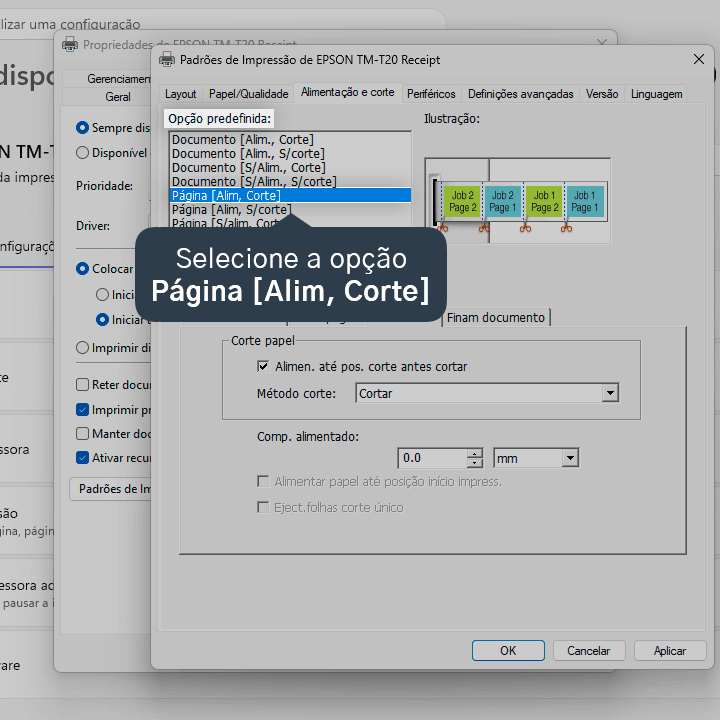Screen dimensions: 720x720
Task: Decrease Comp. alimentado with down arrow
Action: (474, 463)
